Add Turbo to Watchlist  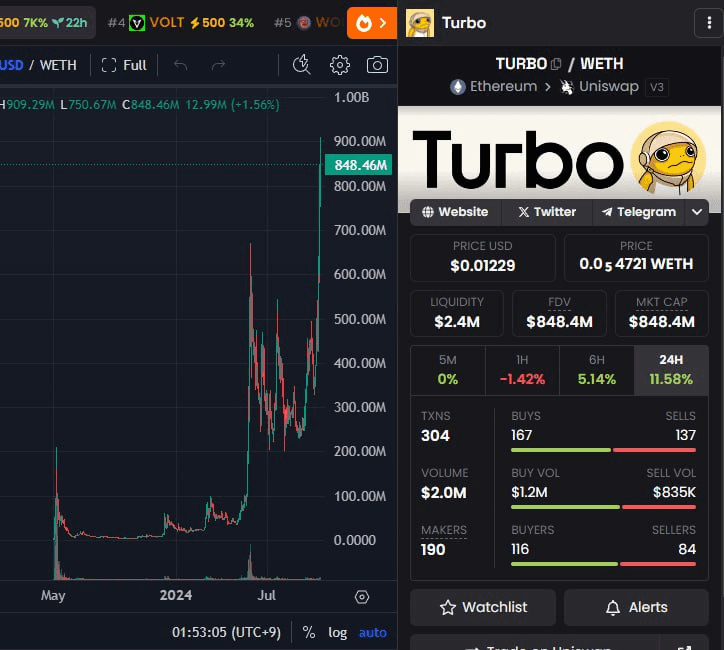click(x=483, y=607)
